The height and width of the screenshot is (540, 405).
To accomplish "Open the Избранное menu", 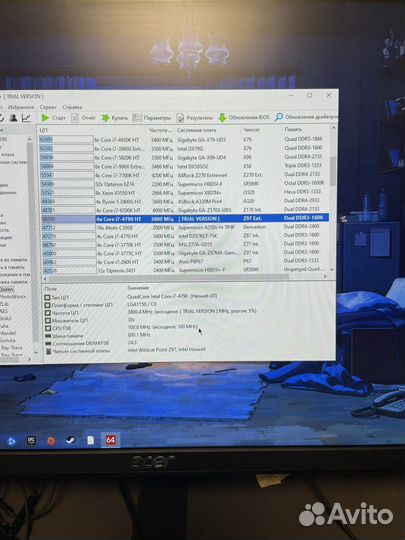I will pos(21,107).
